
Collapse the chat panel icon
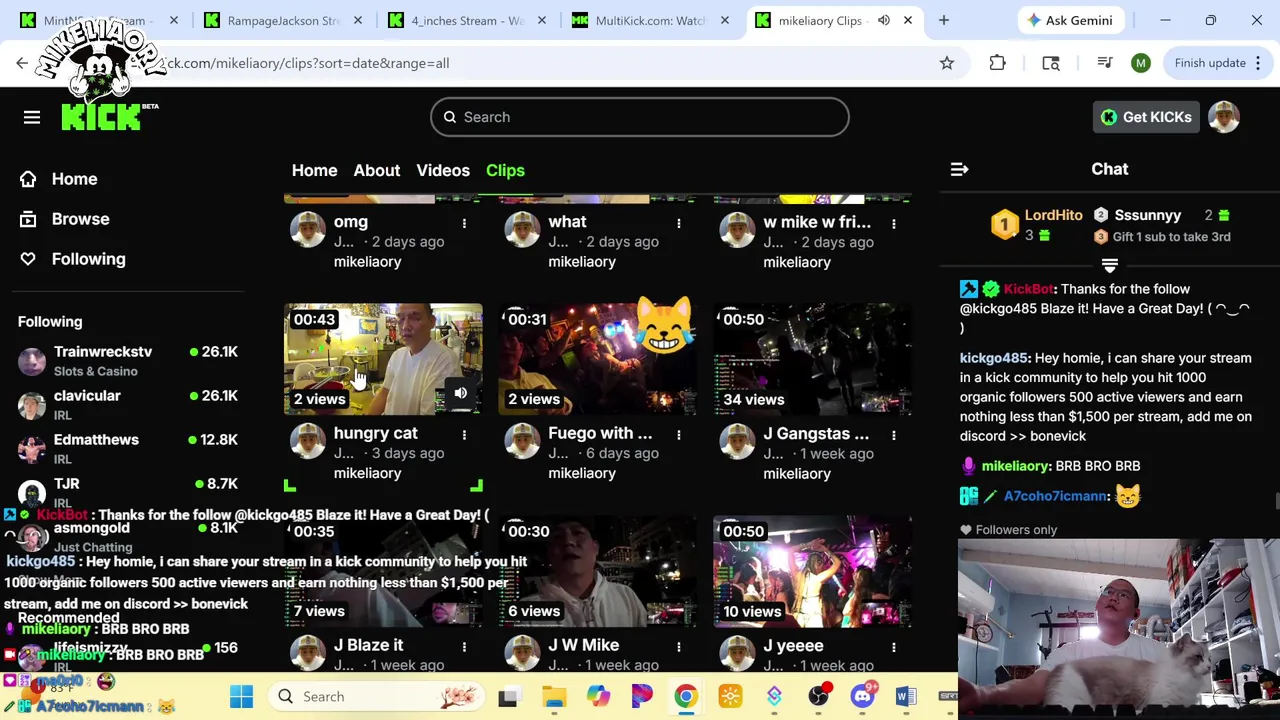tap(959, 169)
